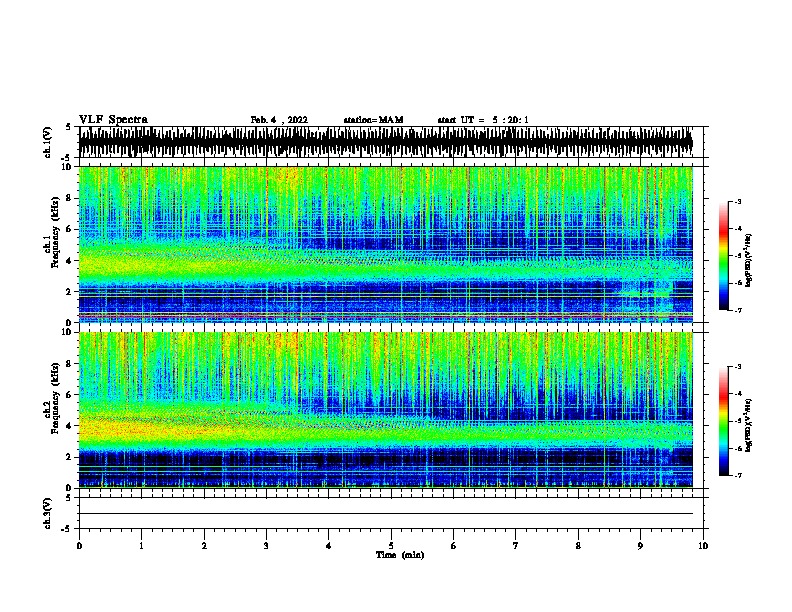Click the ch.3(V) axis "5" tick label
Image resolution: width=792 pixels, height=612 pixels.
[69, 498]
